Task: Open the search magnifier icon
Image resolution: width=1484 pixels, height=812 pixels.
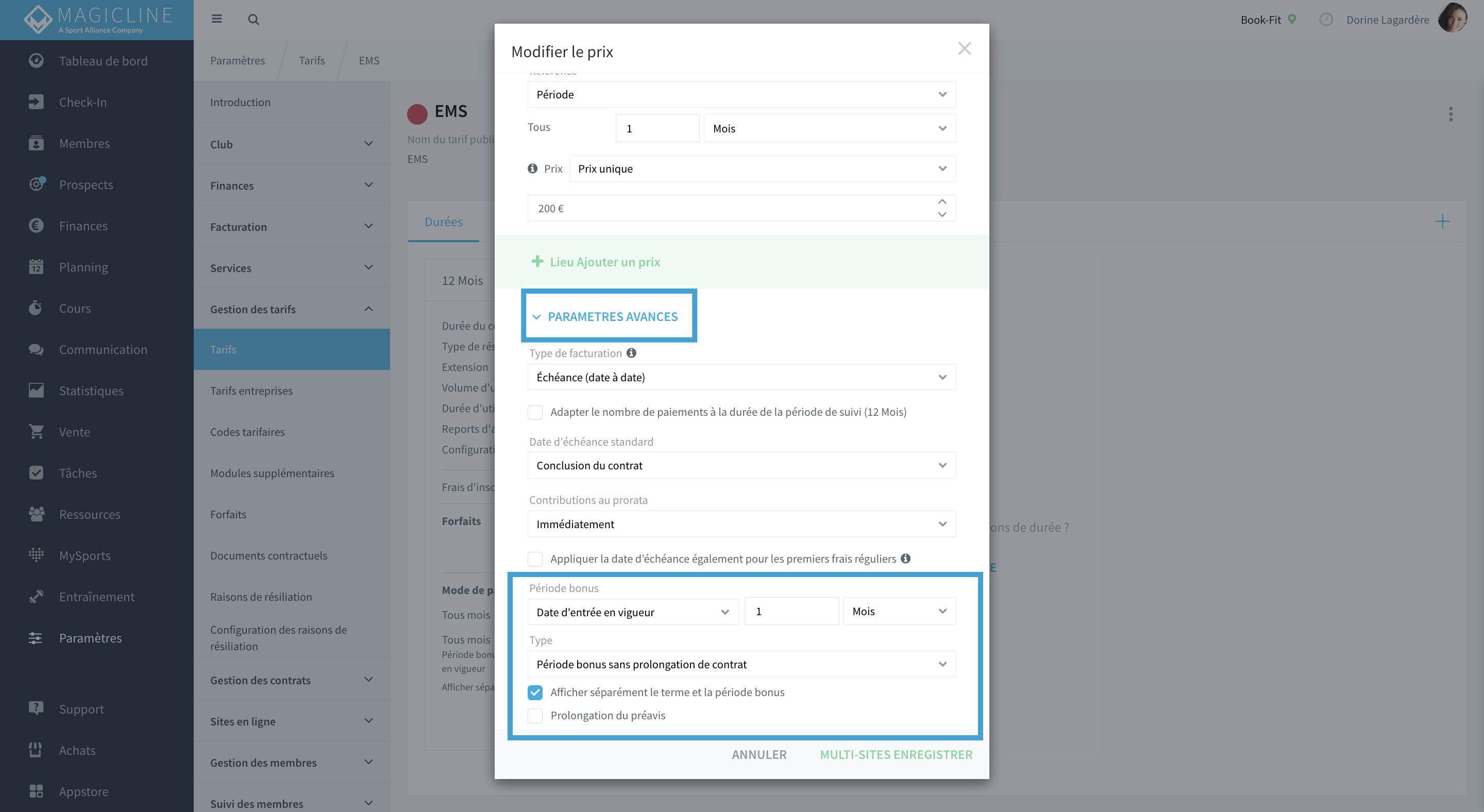Action: (x=254, y=20)
